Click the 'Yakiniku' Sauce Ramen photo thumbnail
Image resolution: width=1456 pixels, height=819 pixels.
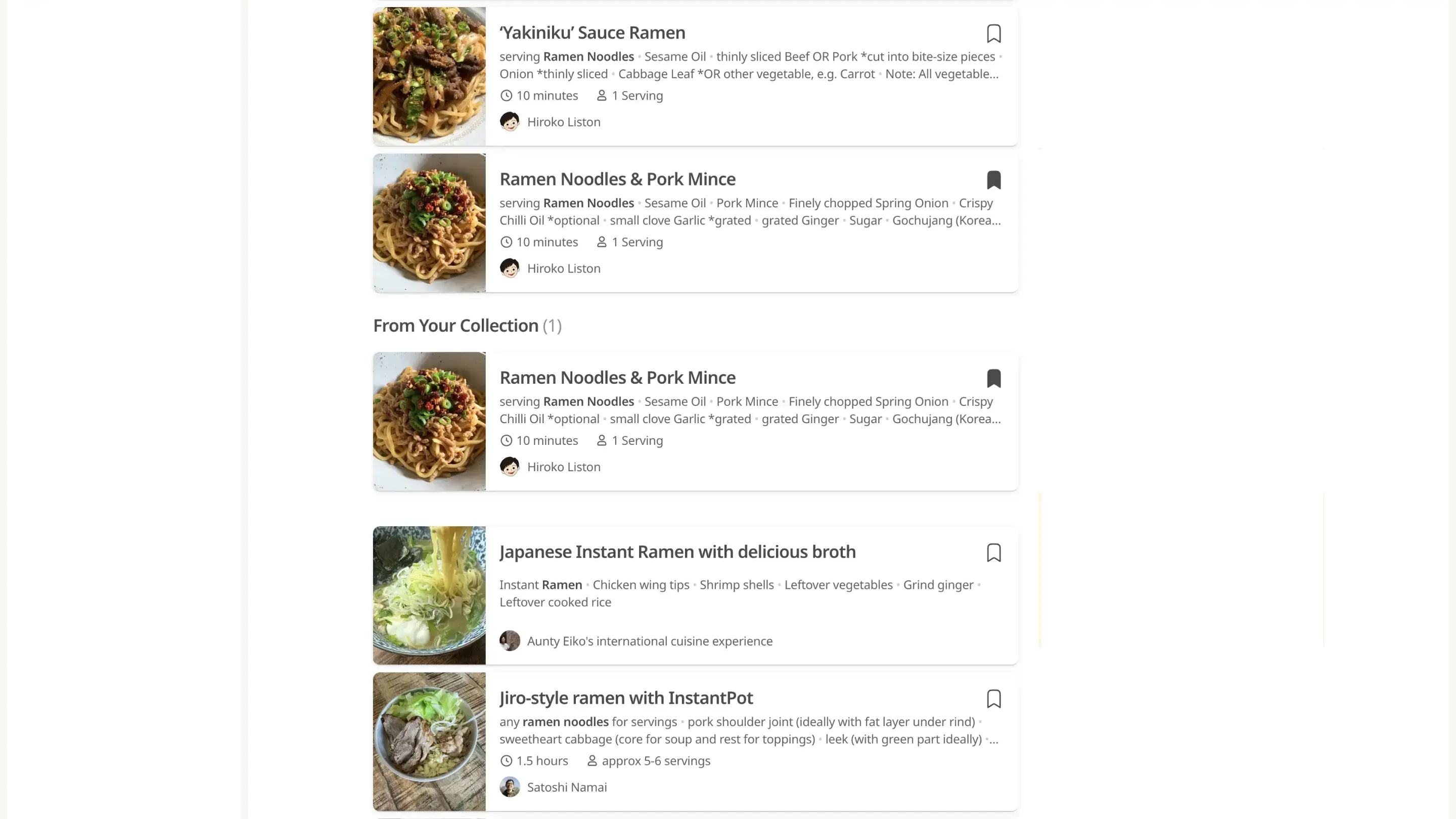coord(429,76)
